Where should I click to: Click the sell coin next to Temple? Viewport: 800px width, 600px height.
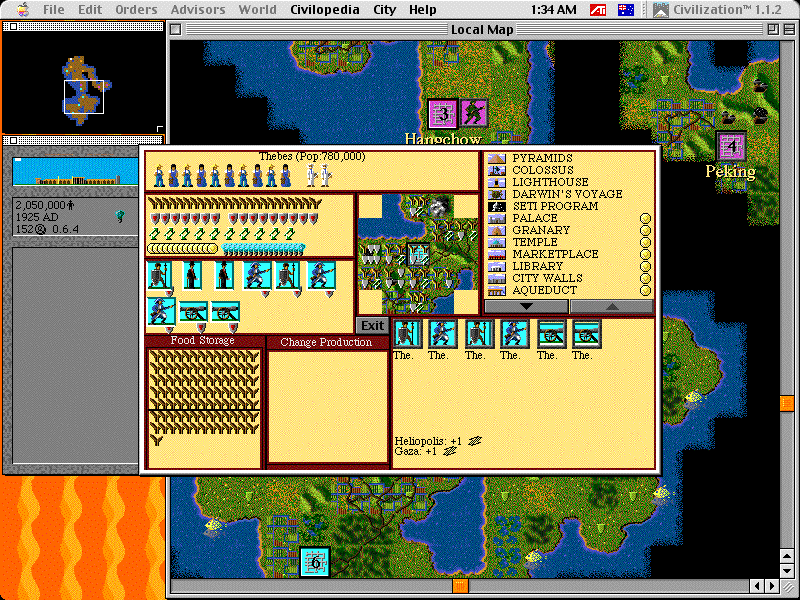(645, 242)
